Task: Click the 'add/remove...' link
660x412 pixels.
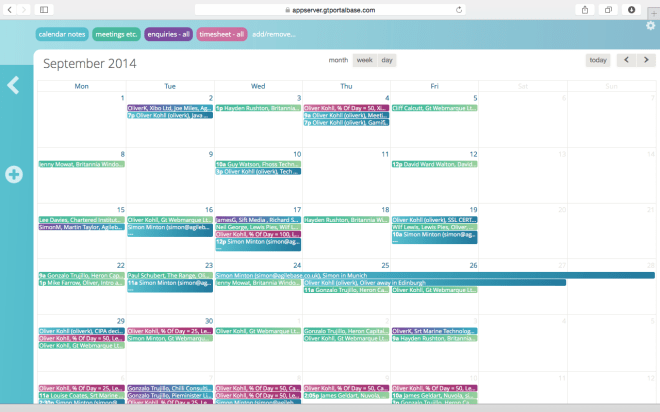Action: pyautogui.click(x=274, y=35)
